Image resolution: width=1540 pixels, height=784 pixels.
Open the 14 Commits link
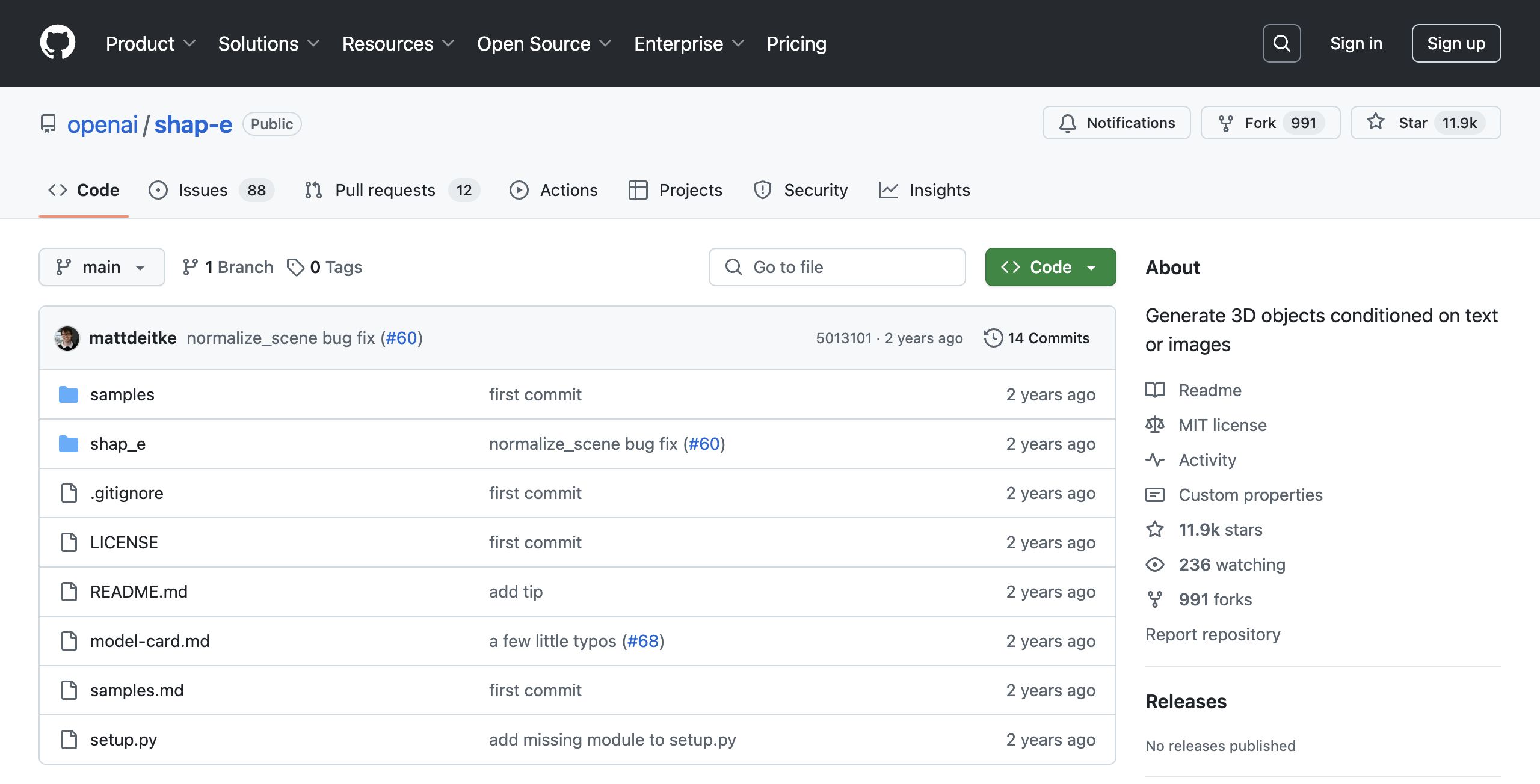(1036, 338)
